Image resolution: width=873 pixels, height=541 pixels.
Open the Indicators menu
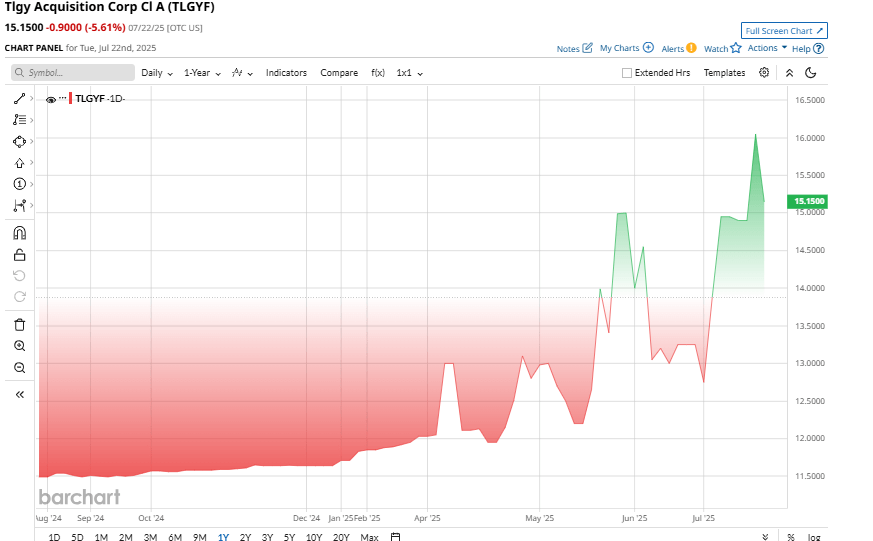pyautogui.click(x=286, y=73)
